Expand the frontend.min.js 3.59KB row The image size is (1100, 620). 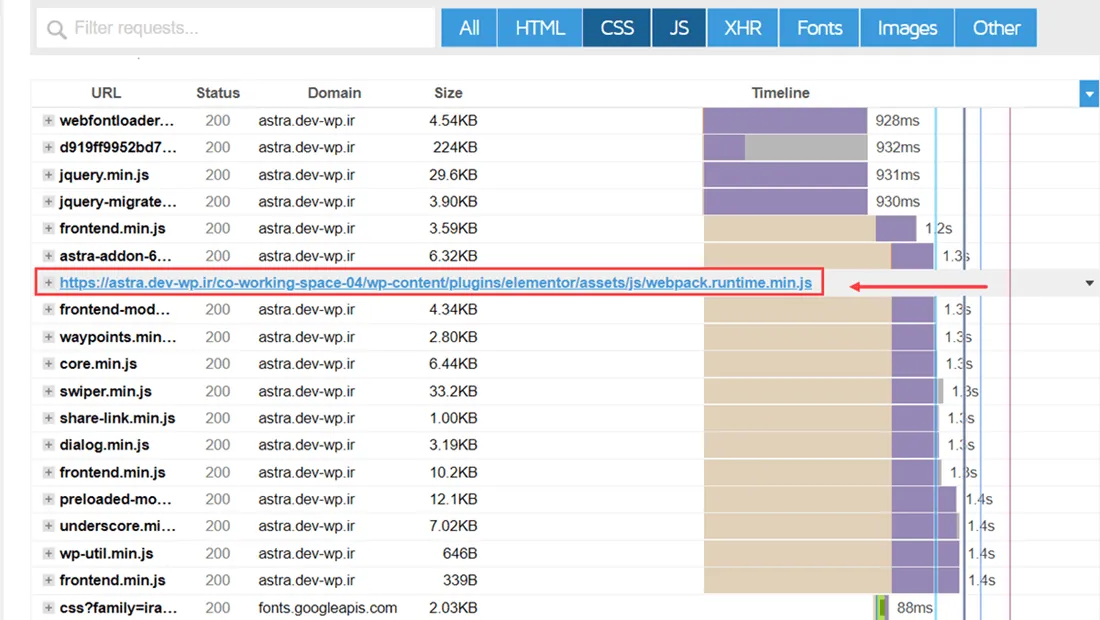(48, 229)
